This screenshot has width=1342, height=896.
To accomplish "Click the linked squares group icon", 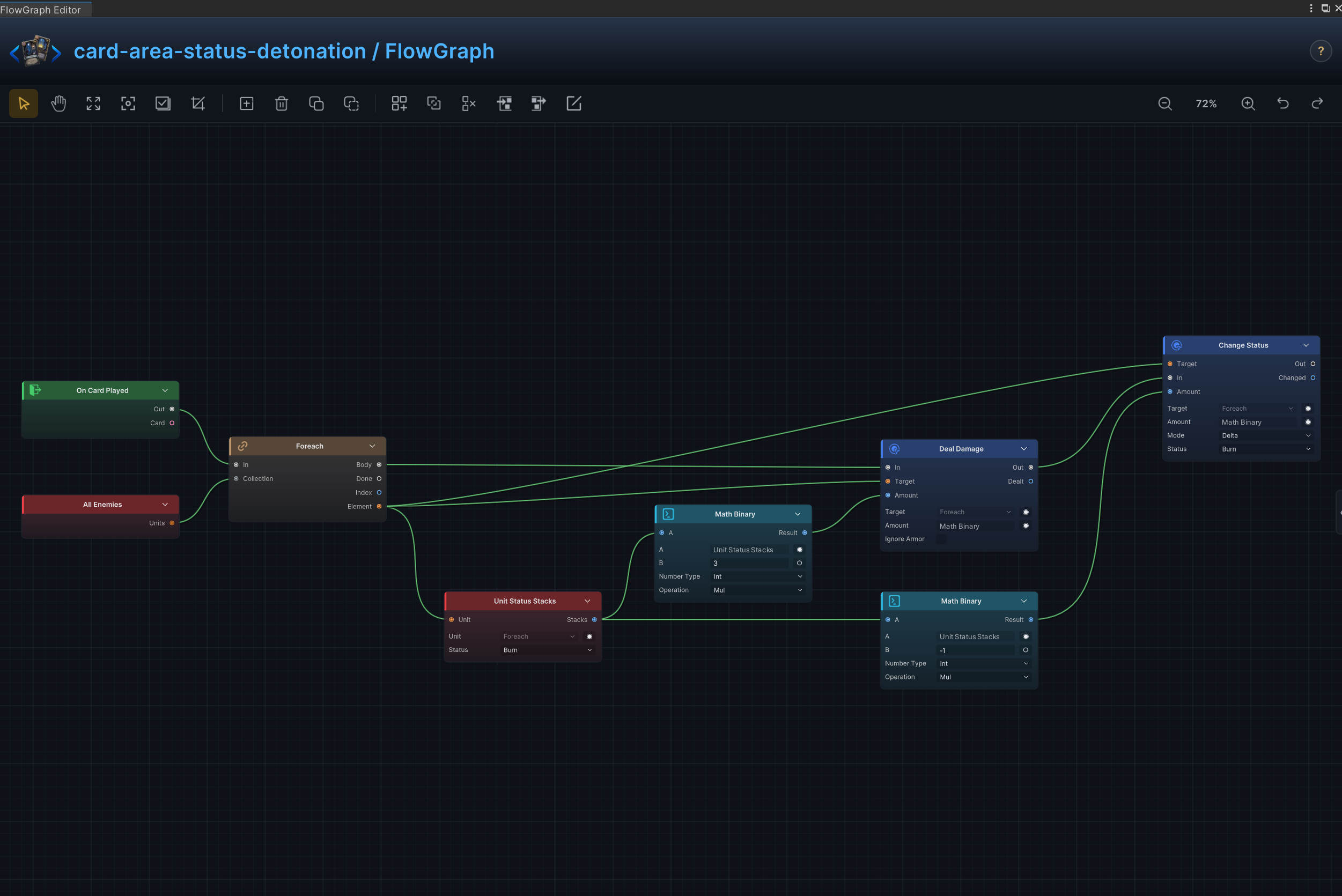I will click(x=434, y=103).
